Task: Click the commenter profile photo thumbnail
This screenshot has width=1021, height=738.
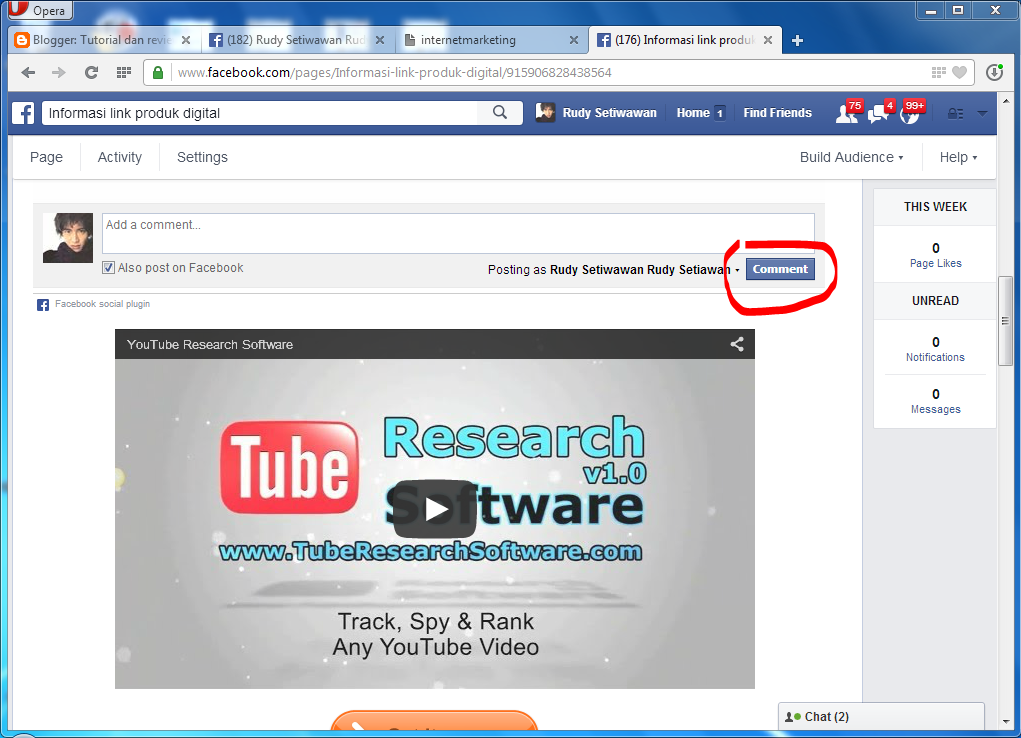Action: (x=68, y=238)
